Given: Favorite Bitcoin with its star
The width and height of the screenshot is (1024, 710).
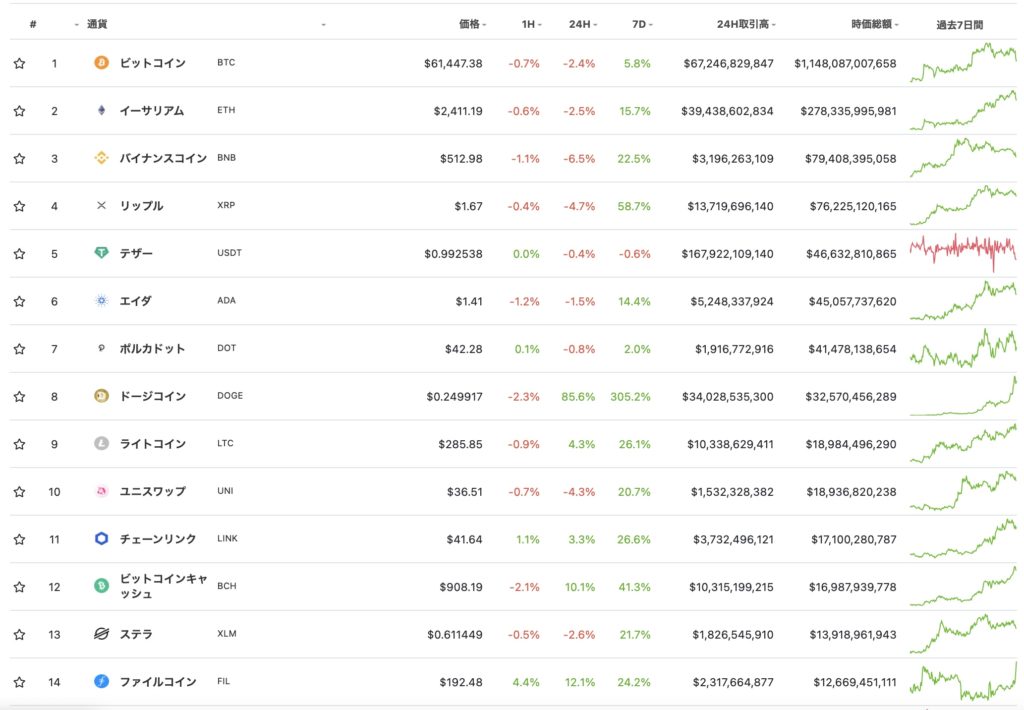Looking at the screenshot, I should click(x=20, y=63).
